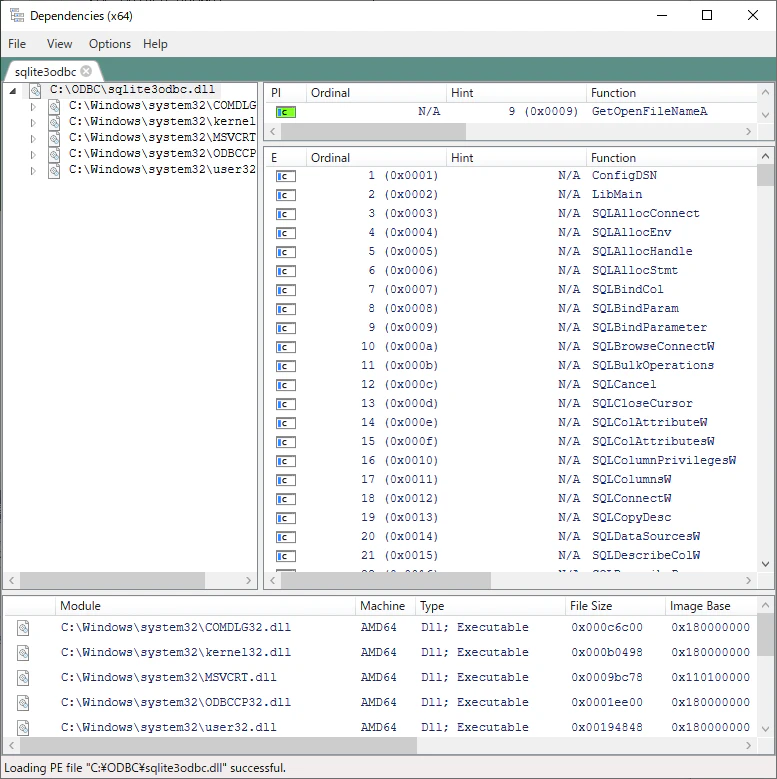Screen dimensions: 777x779
Task: Select the SQLDataSourcesW function row
Action: click(510, 537)
